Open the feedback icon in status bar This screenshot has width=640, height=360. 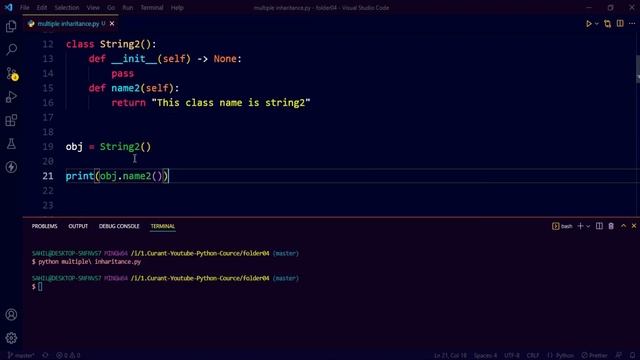[619, 356]
